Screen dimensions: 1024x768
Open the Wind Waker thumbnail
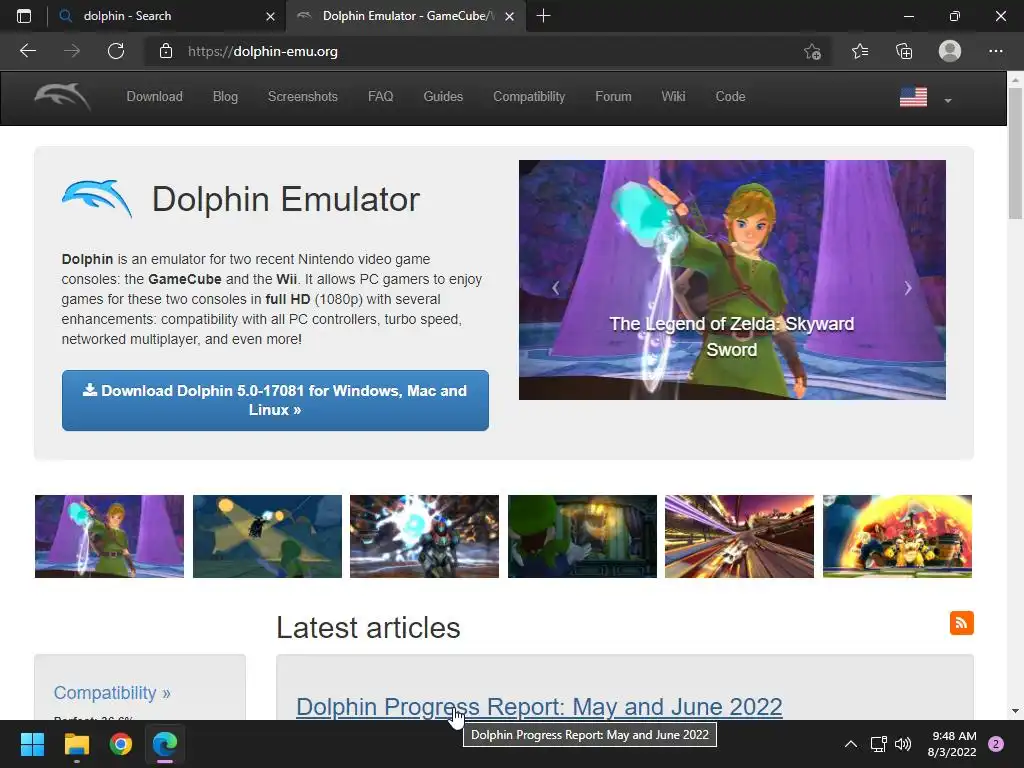click(x=267, y=536)
